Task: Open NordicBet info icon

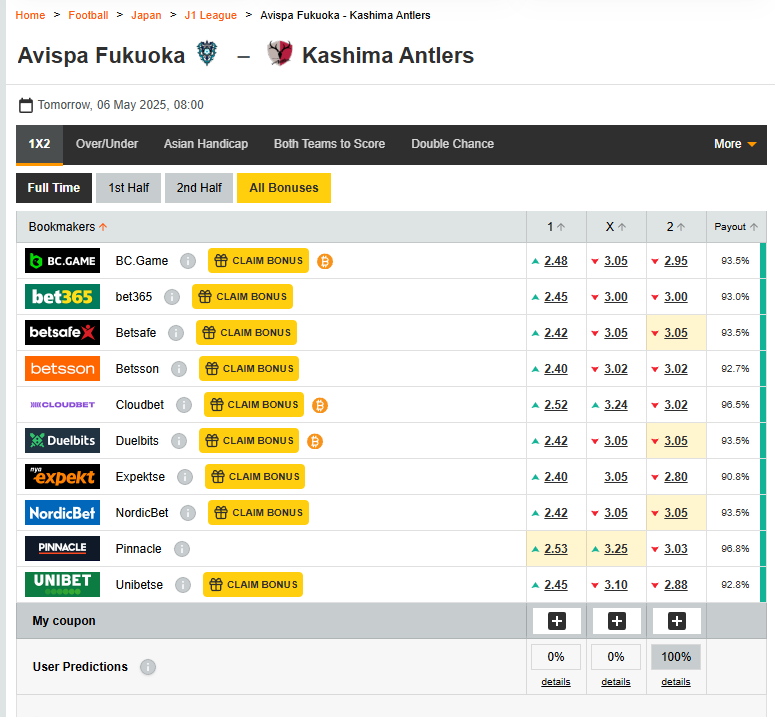Action: click(188, 513)
